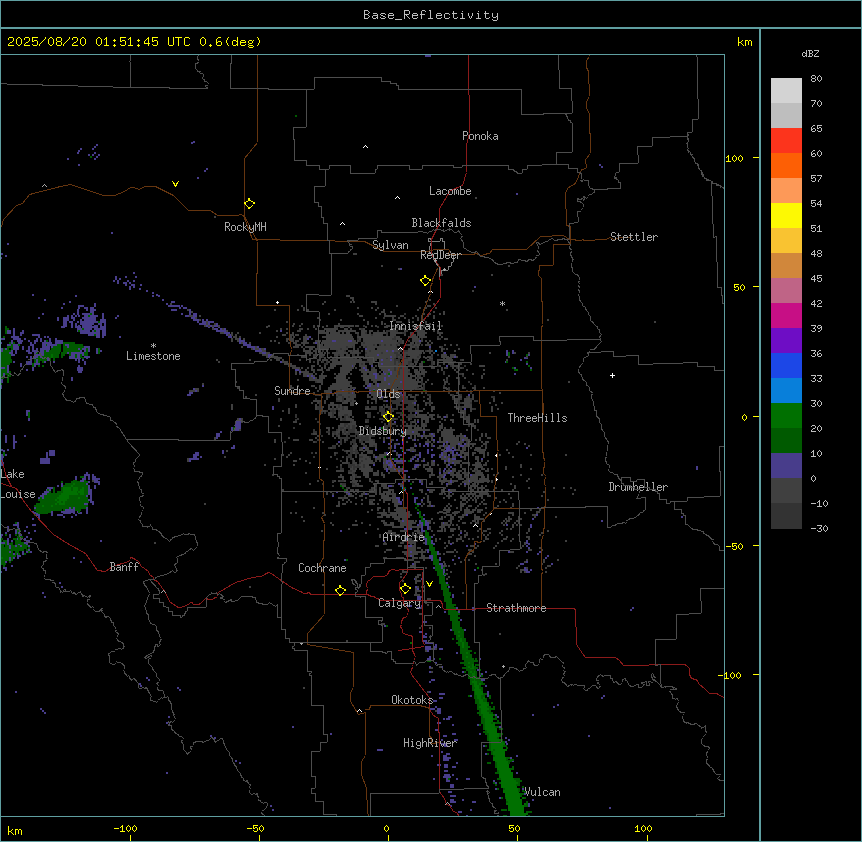This screenshot has width=862, height=842.
Task: Click the Innisfail label
Action: click(415, 326)
